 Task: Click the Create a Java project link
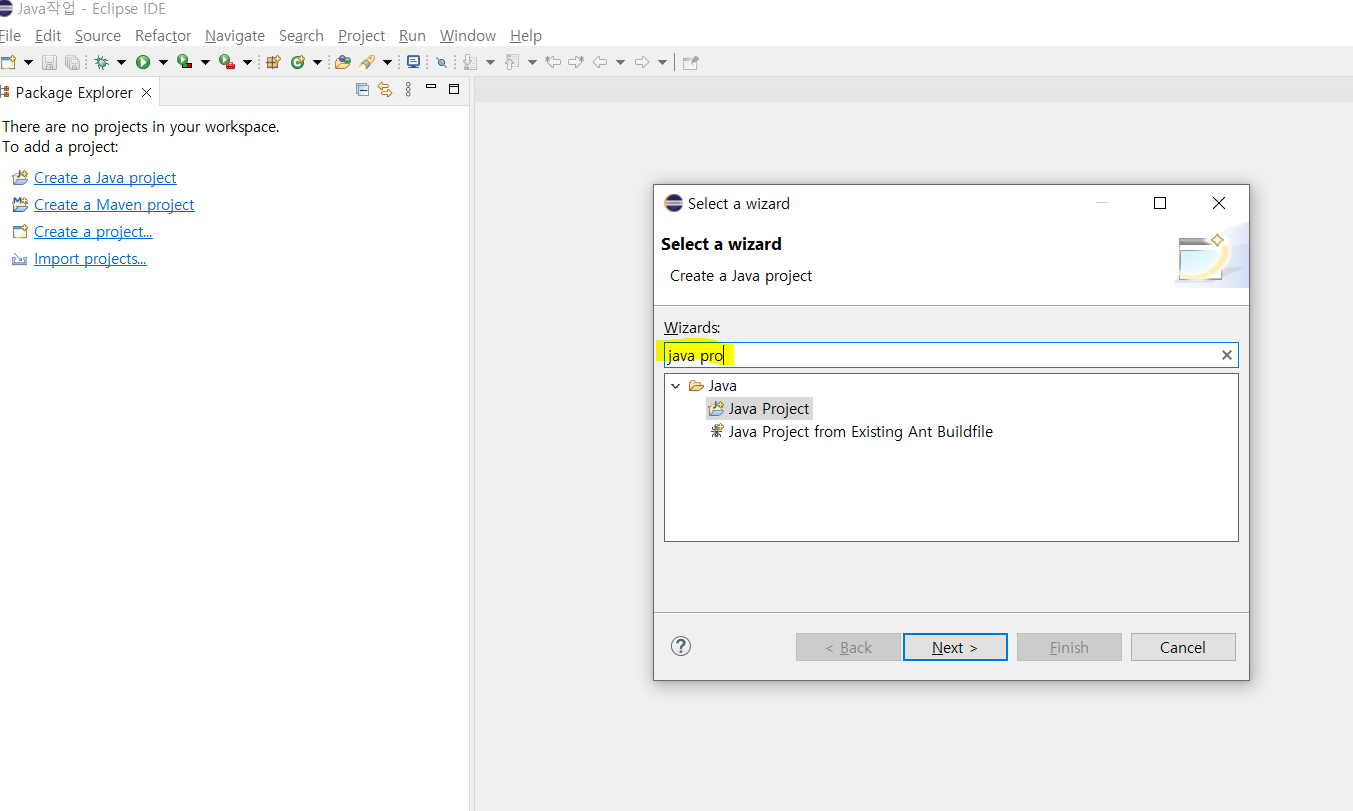pos(105,178)
